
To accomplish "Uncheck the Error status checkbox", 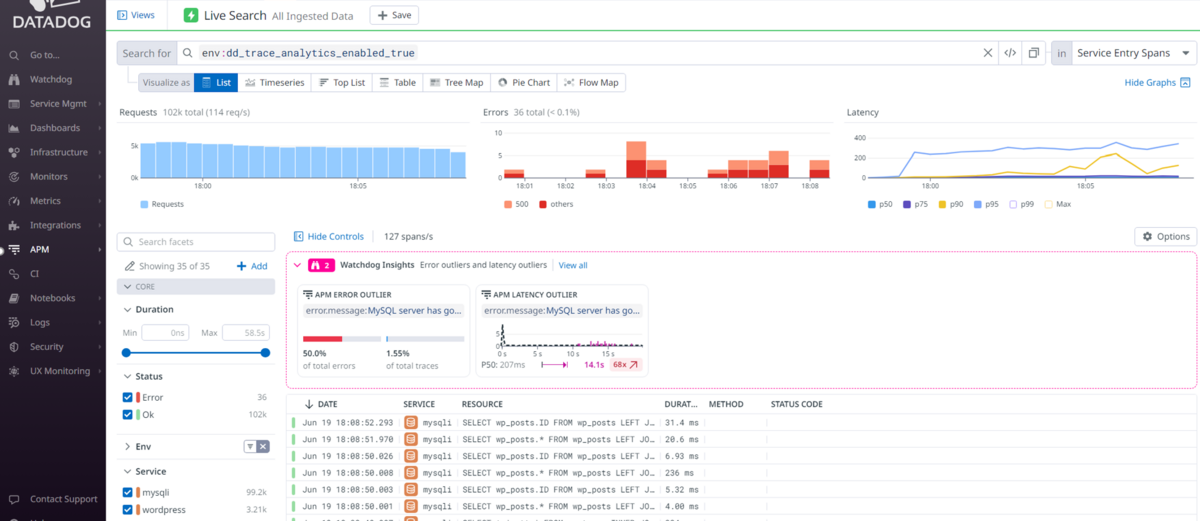I will tap(127, 398).
